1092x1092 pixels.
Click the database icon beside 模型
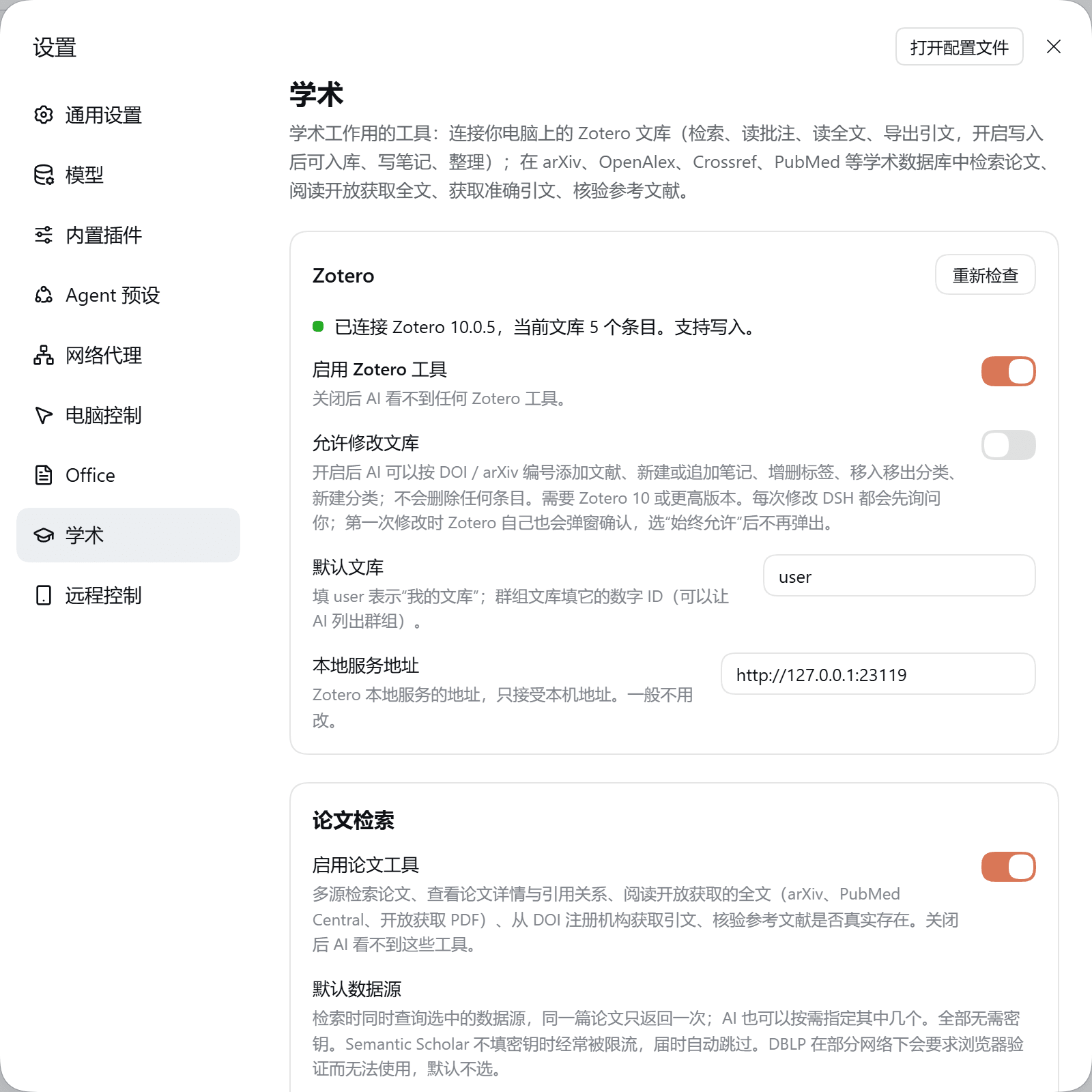click(x=44, y=175)
